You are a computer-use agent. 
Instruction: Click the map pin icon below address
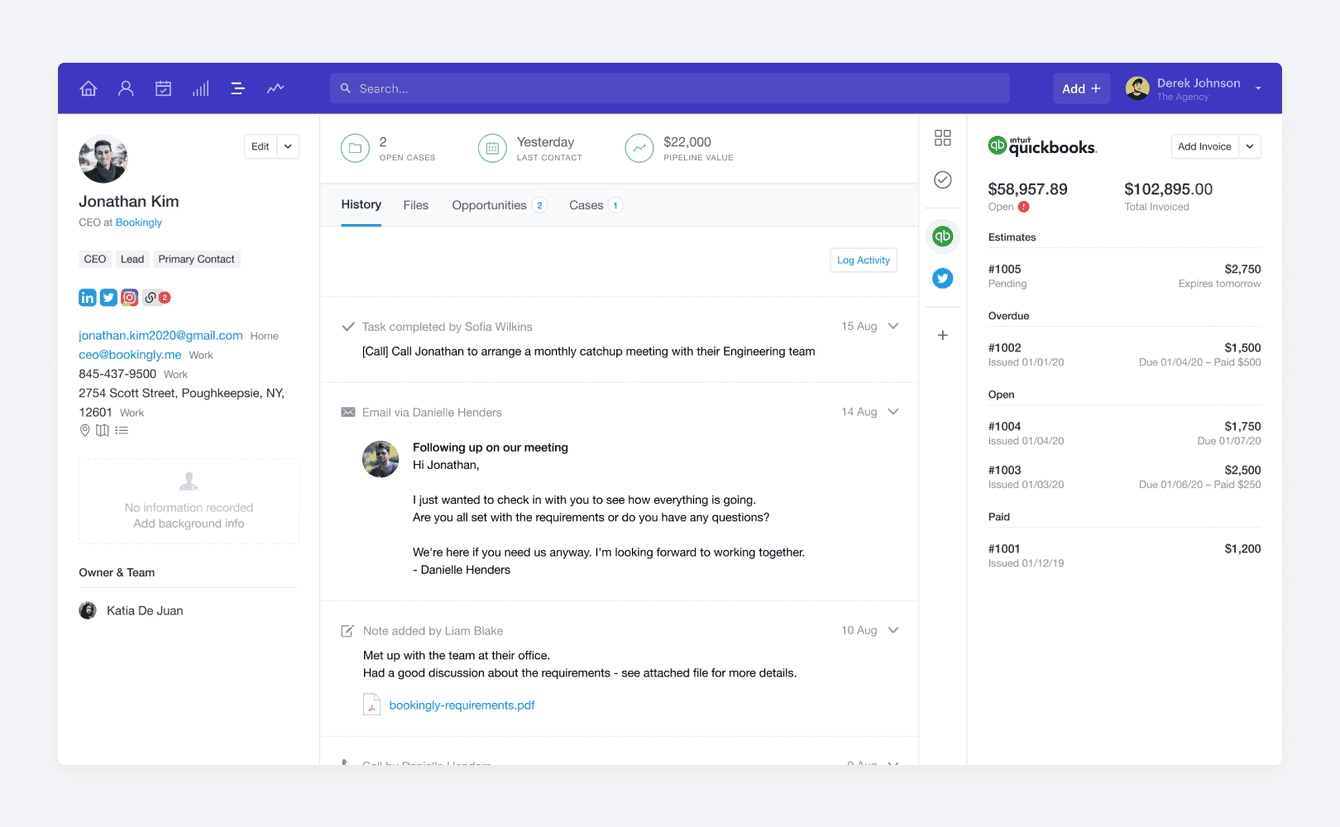pos(85,430)
